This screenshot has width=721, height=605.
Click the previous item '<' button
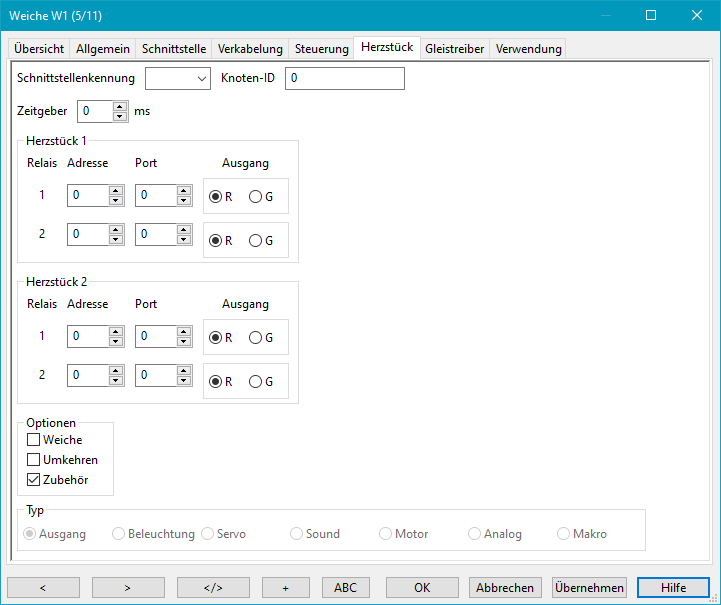43,588
